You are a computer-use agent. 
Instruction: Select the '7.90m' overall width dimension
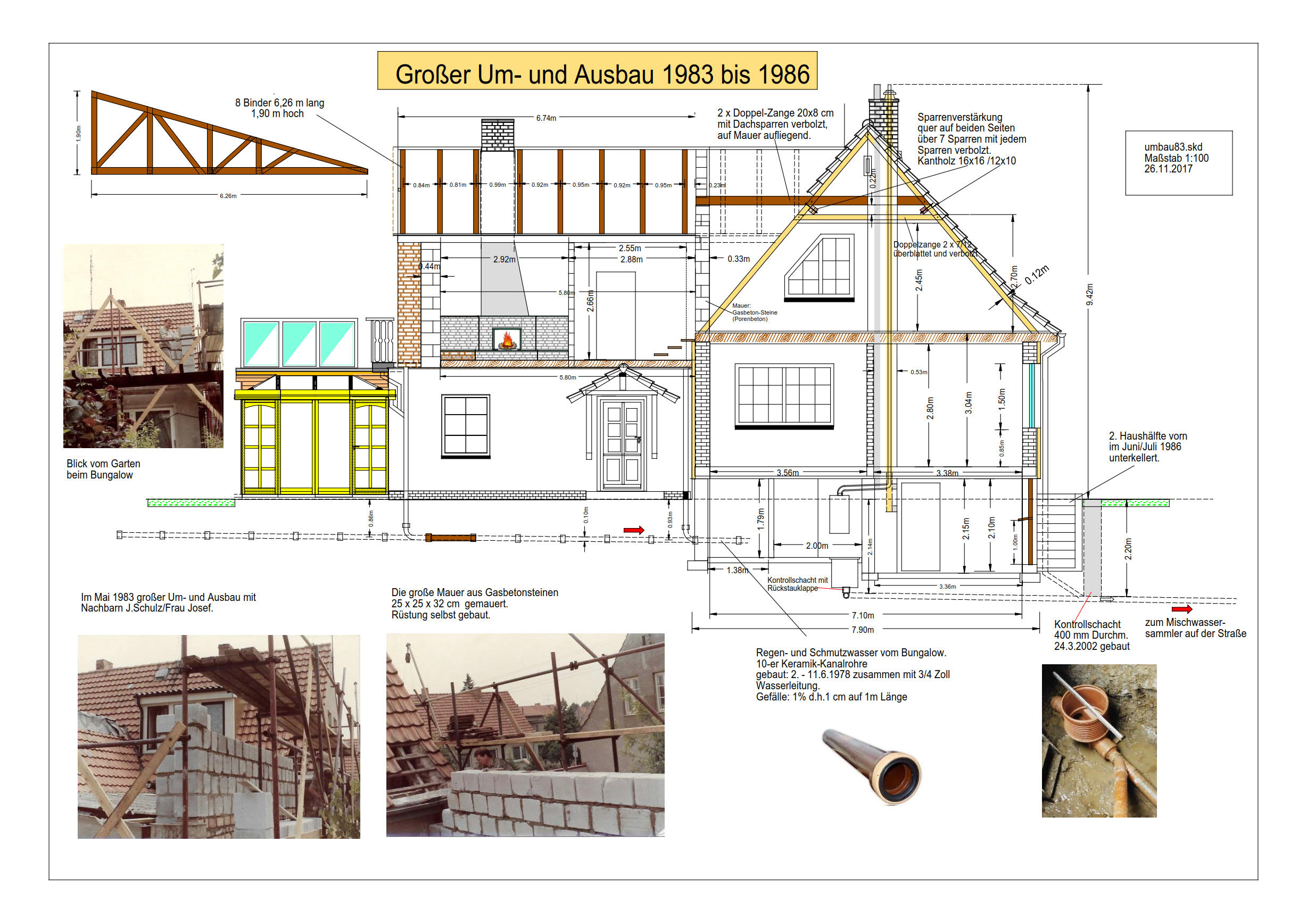[863, 630]
